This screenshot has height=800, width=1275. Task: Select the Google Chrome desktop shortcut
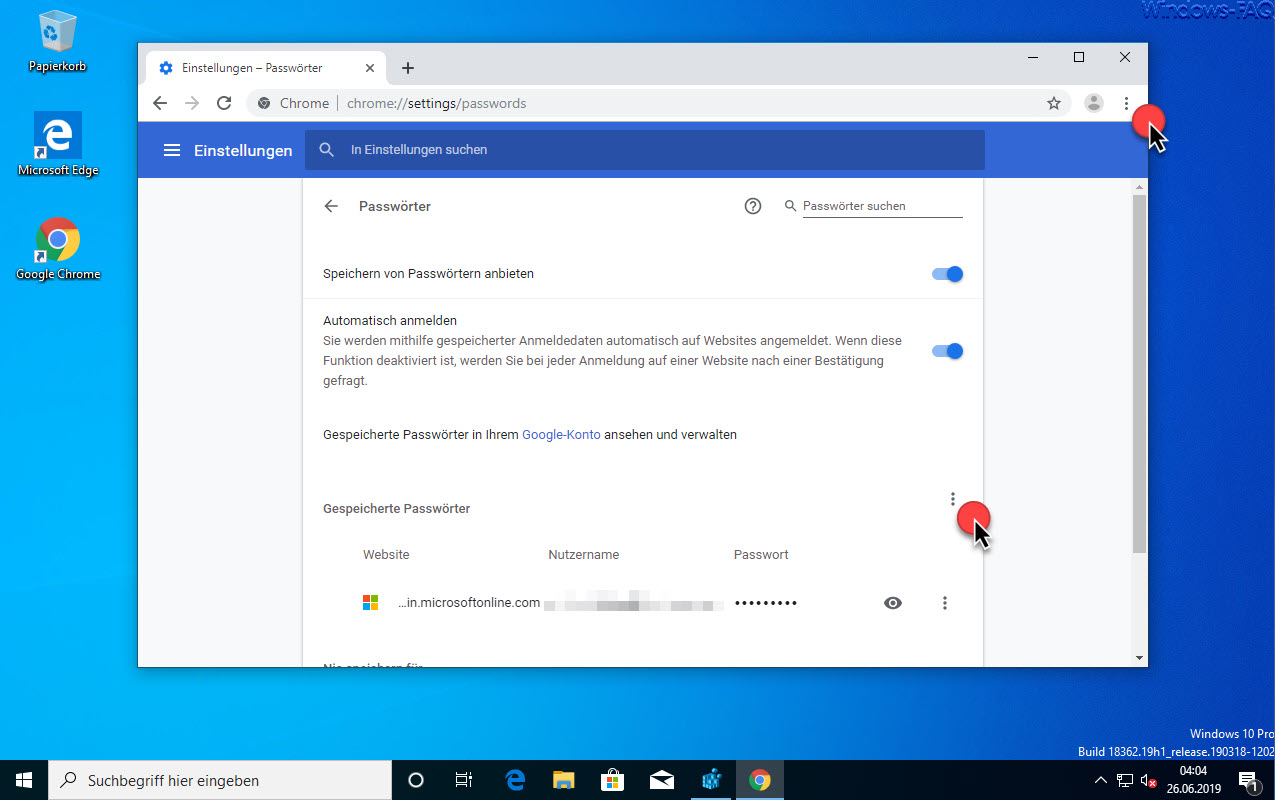[x=58, y=248]
